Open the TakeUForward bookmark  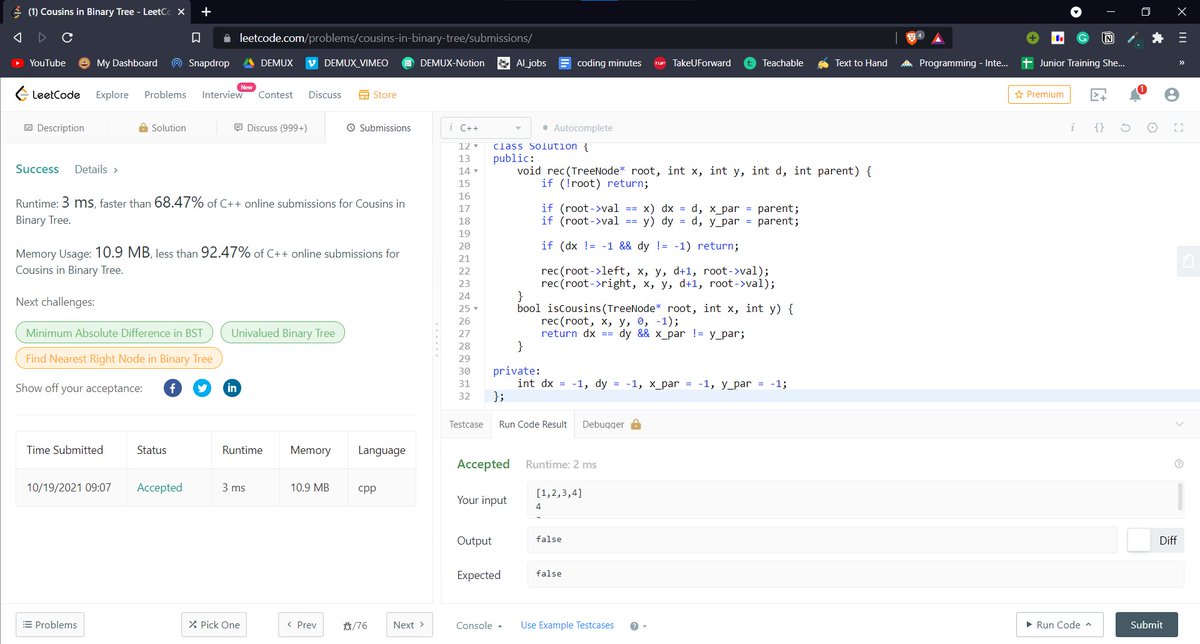coord(692,63)
